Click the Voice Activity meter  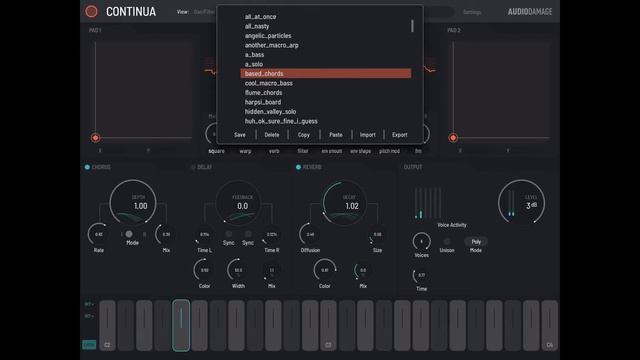428,203
